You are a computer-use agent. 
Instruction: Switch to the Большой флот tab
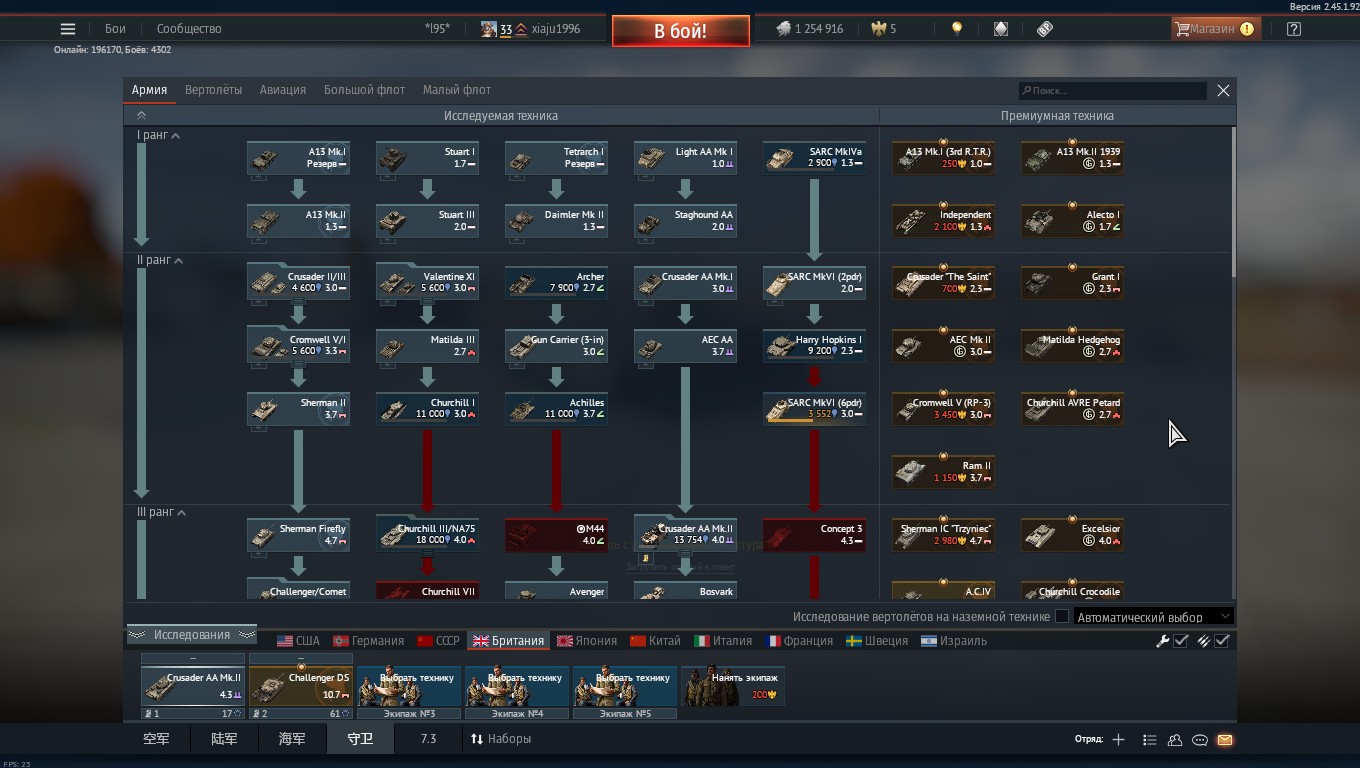[x=364, y=90]
